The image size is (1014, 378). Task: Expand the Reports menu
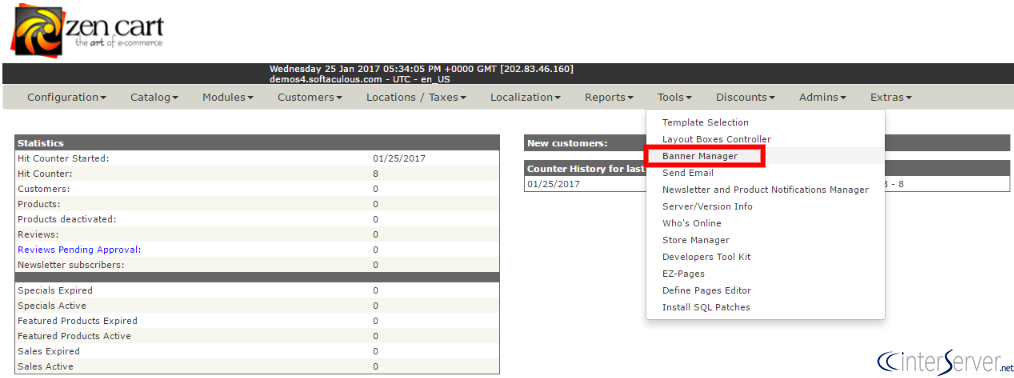coord(609,98)
